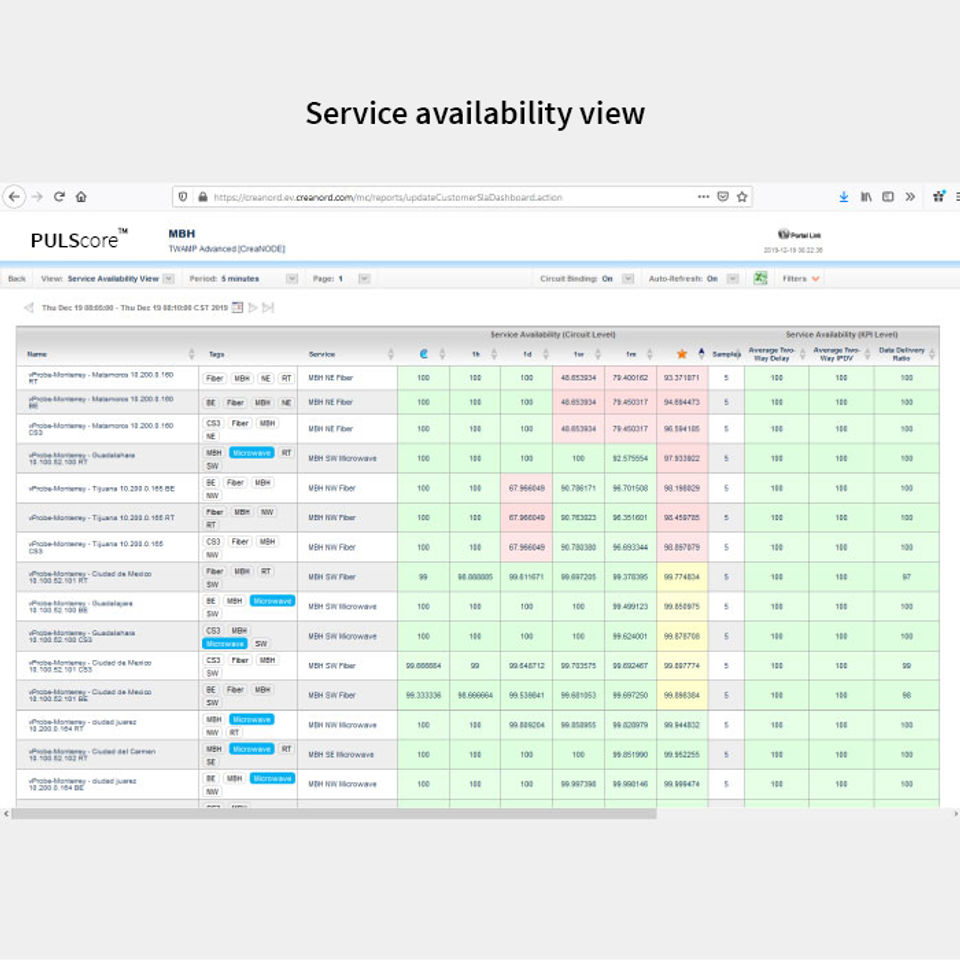Click the MBH heading link

(182, 233)
